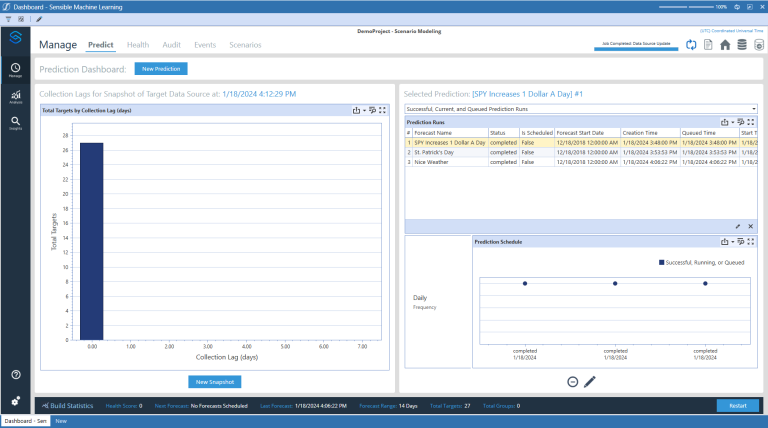Maximize the Prediction Runs panel with fullscreen icon
Viewport: 768px width, 428px height.
[750, 122]
